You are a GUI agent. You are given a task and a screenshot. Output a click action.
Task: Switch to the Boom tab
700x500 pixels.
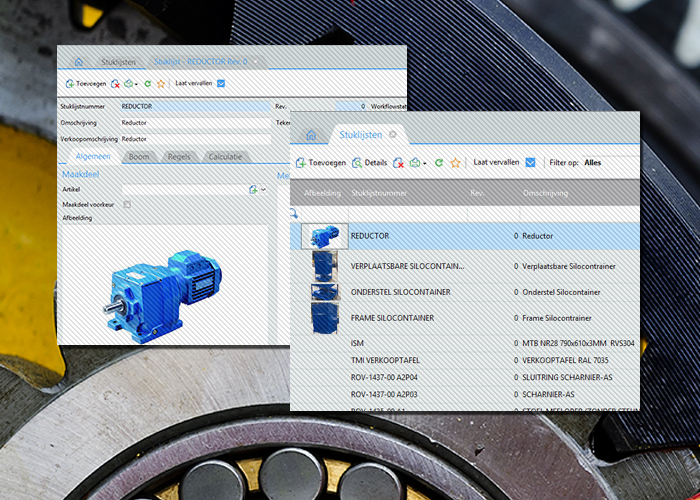click(139, 157)
